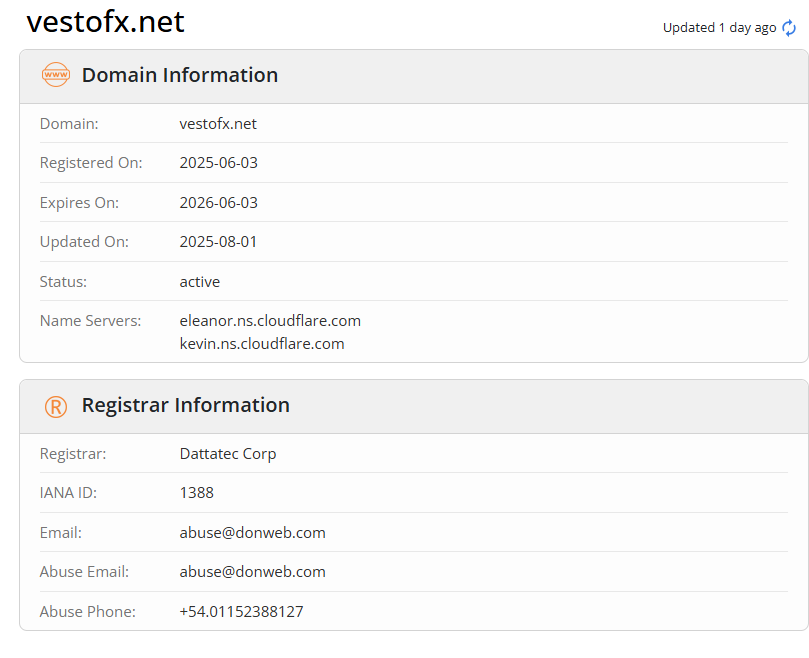Click the vestofx.net value in Domain row
809x658 pixels.
218,124
